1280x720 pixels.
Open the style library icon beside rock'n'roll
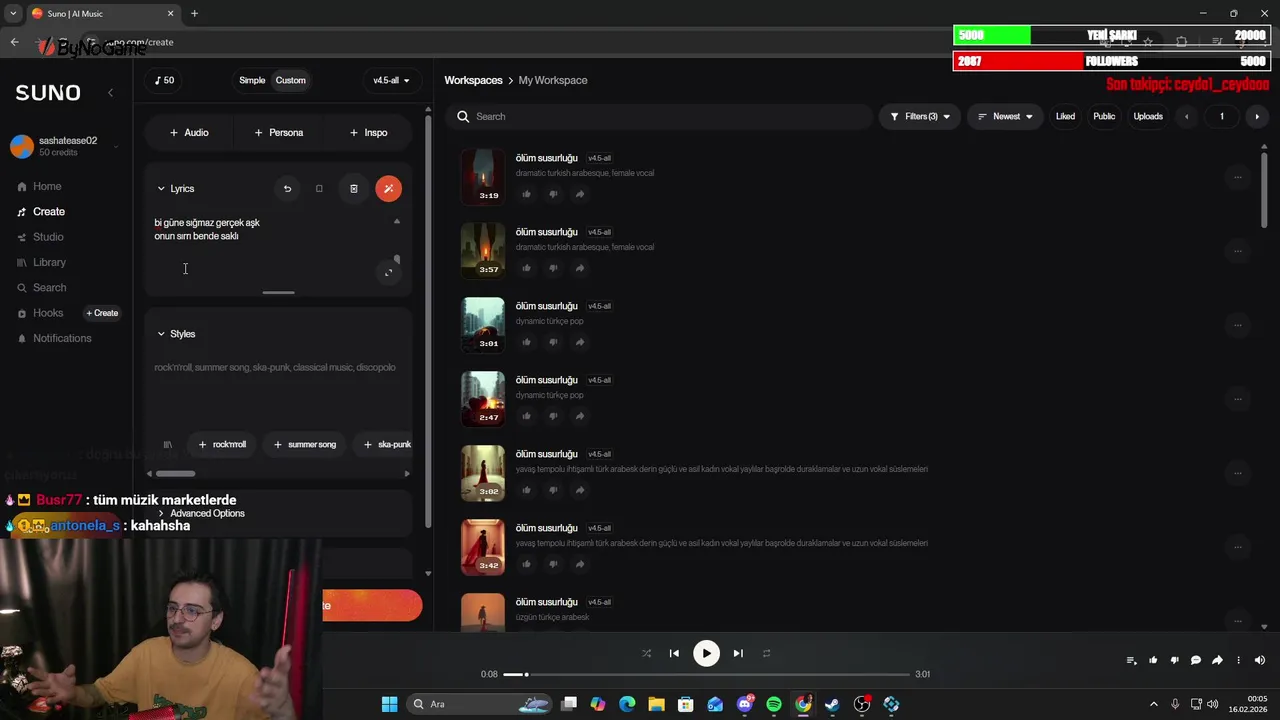click(x=167, y=444)
